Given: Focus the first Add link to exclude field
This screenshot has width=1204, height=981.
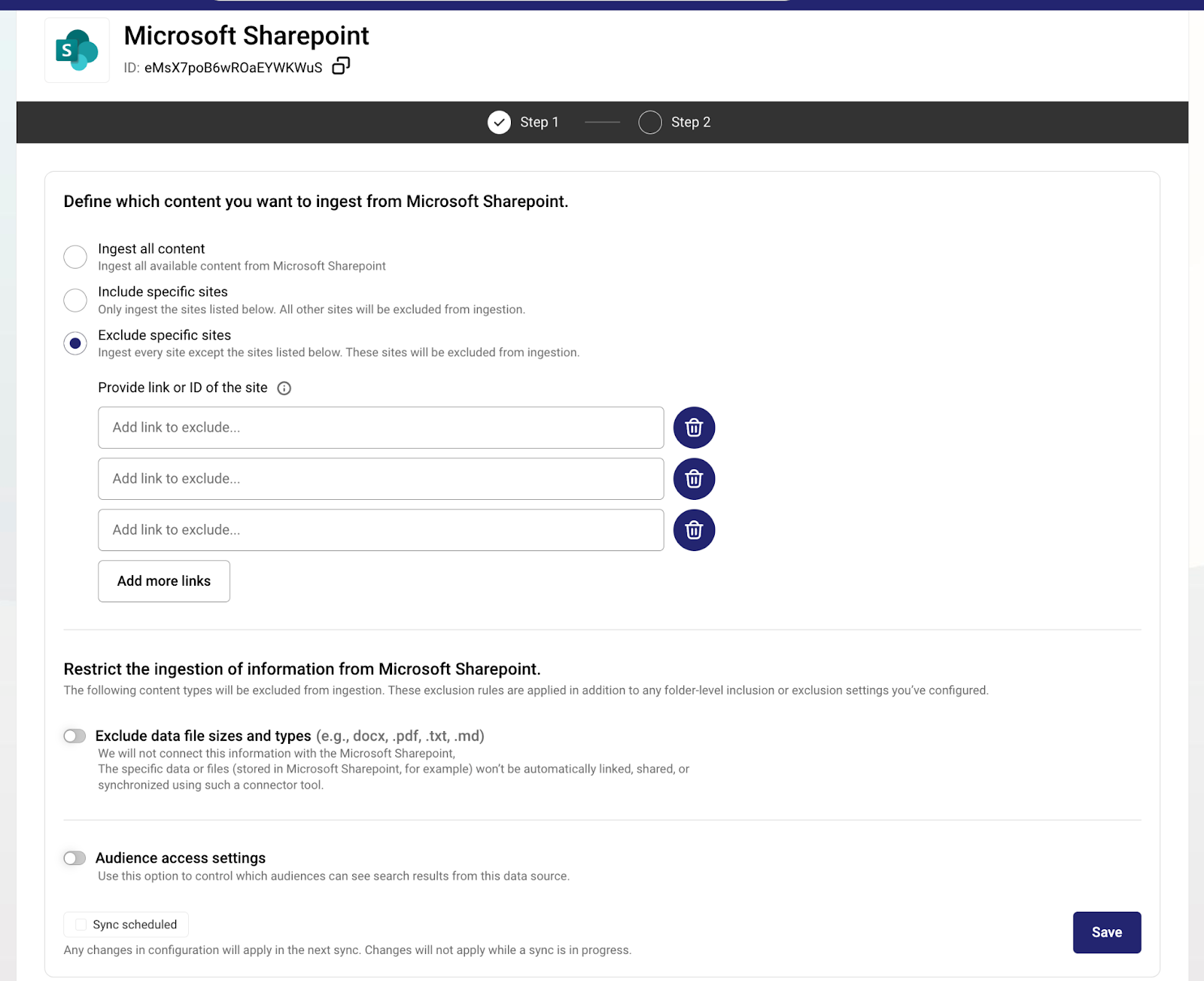Looking at the screenshot, I should [381, 428].
